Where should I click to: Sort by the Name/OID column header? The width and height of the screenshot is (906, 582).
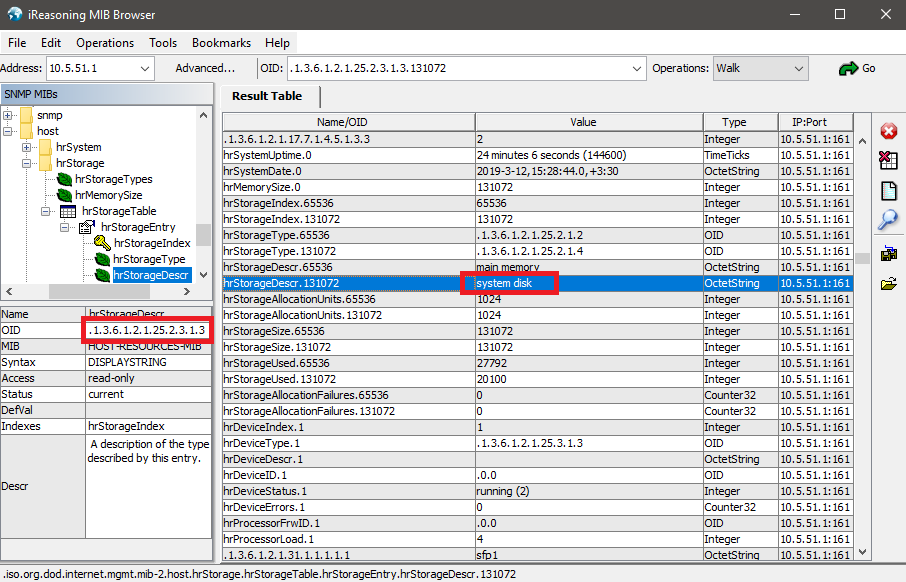click(x=348, y=122)
